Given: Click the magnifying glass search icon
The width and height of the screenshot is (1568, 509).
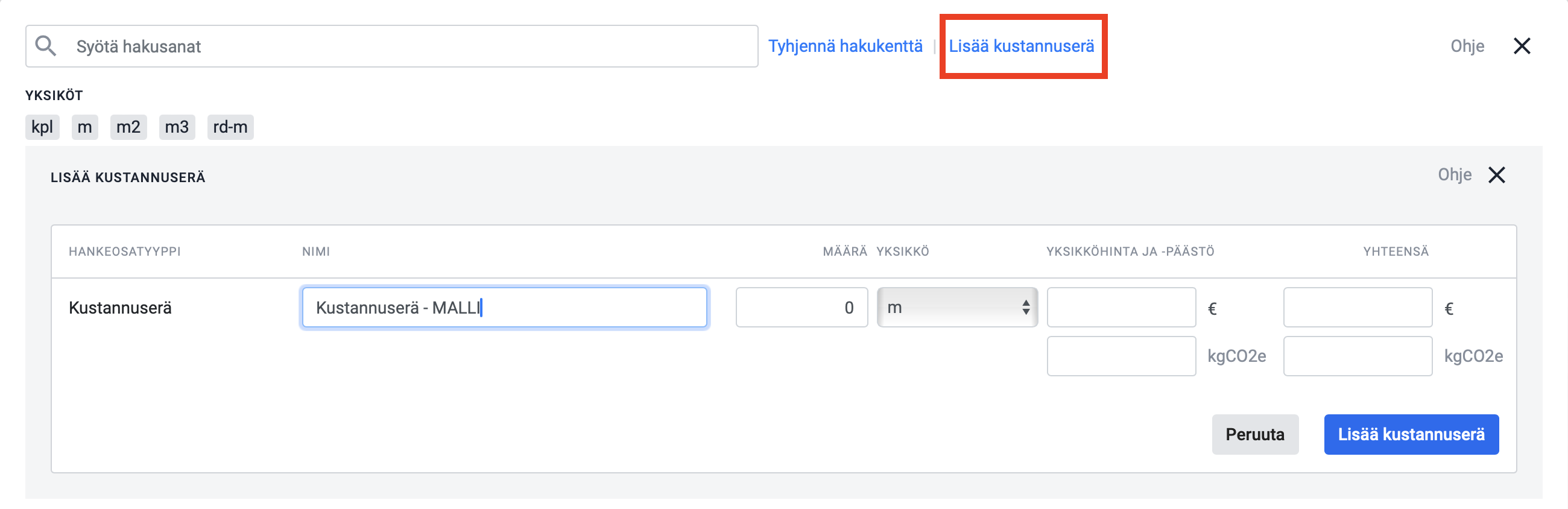Looking at the screenshot, I should (46, 46).
